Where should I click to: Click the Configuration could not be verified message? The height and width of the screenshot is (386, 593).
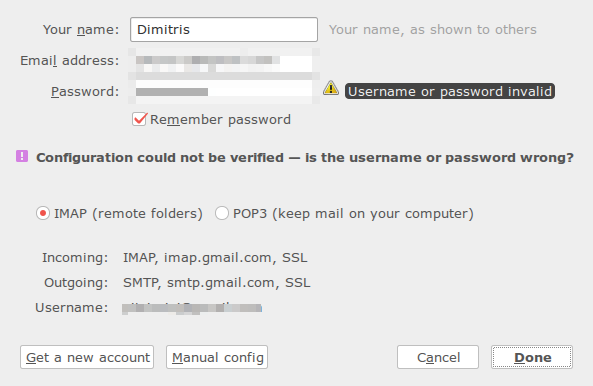305,157
